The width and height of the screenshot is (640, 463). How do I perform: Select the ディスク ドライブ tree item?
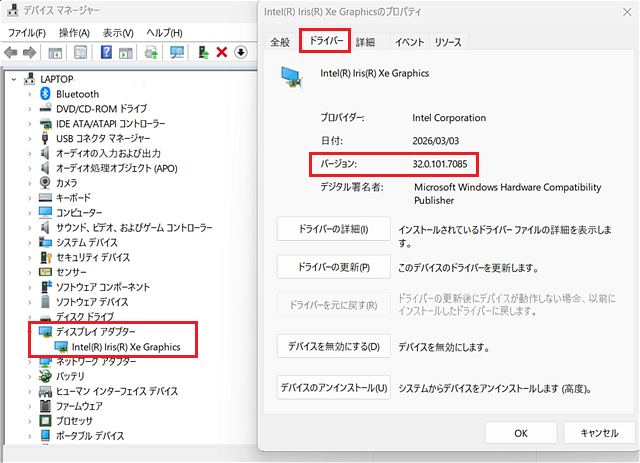[85, 316]
